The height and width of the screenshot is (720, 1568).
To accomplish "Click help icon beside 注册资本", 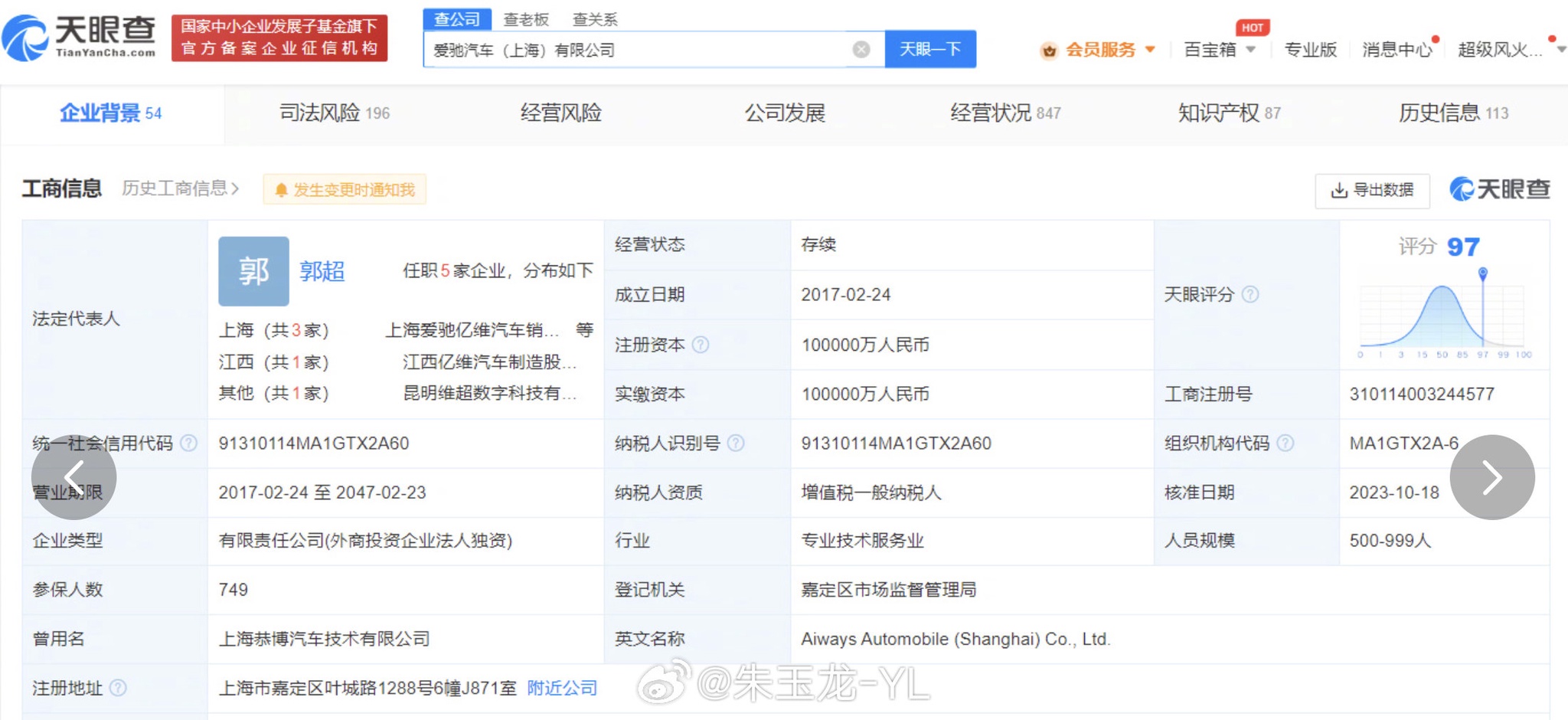I will tap(700, 345).
